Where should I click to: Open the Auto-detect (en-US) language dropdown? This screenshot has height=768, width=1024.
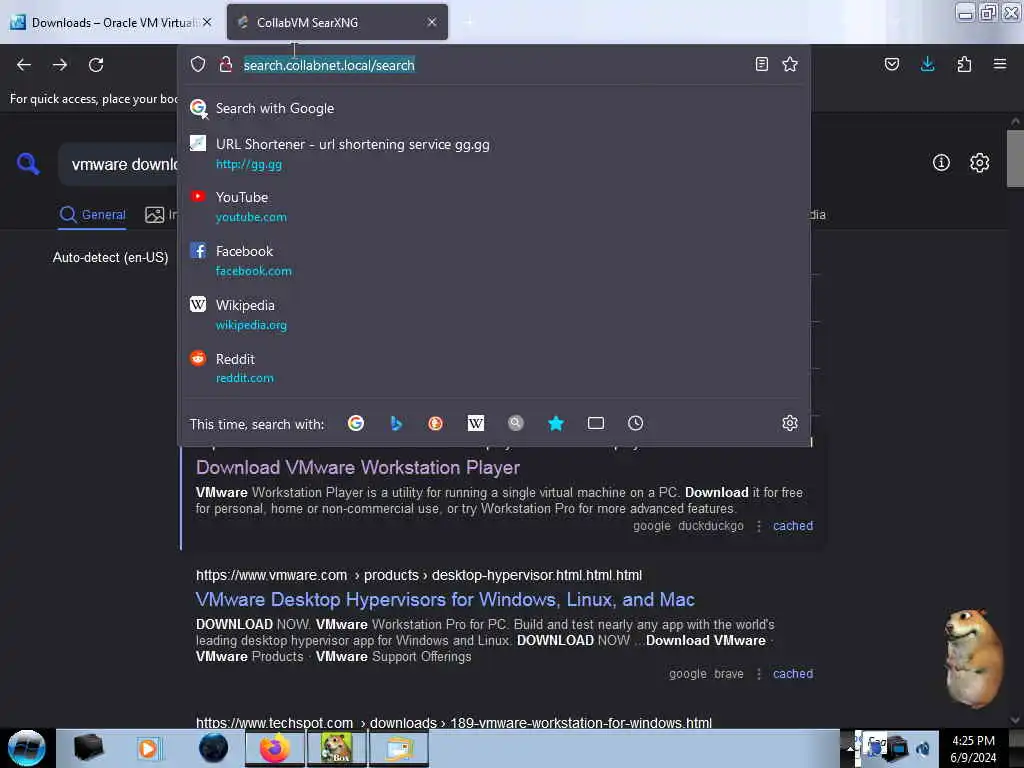[110, 257]
